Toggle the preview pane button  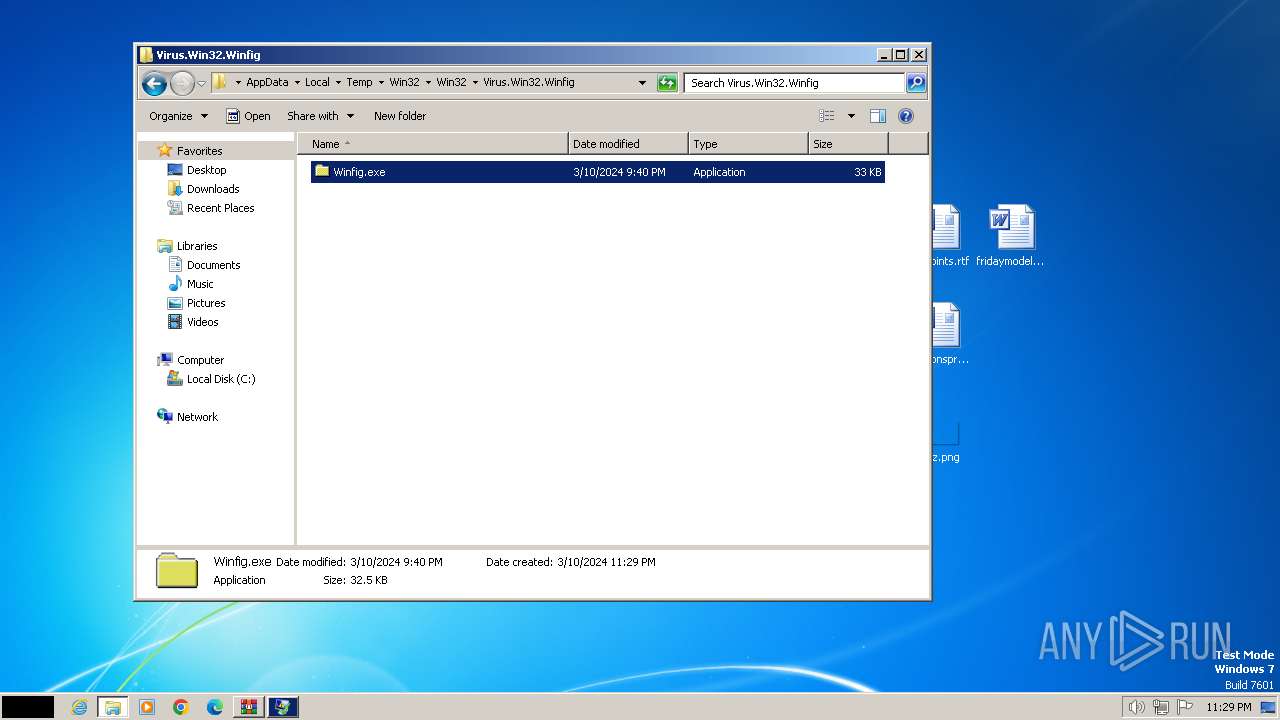877,116
